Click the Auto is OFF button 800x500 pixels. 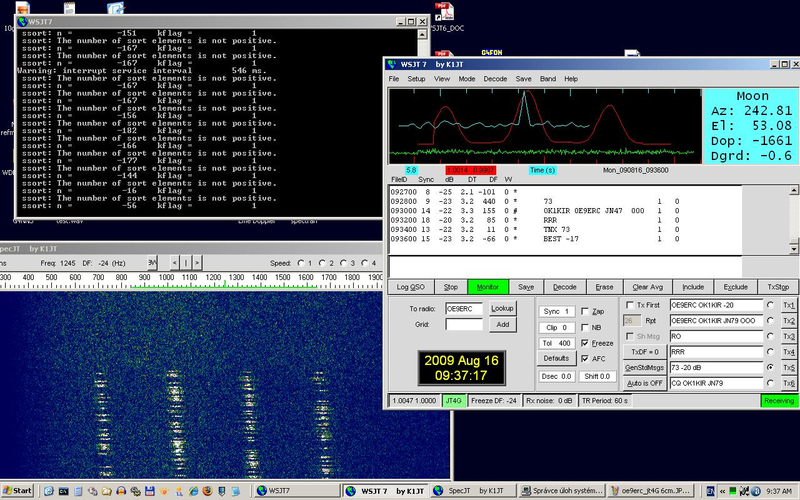[x=645, y=383]
